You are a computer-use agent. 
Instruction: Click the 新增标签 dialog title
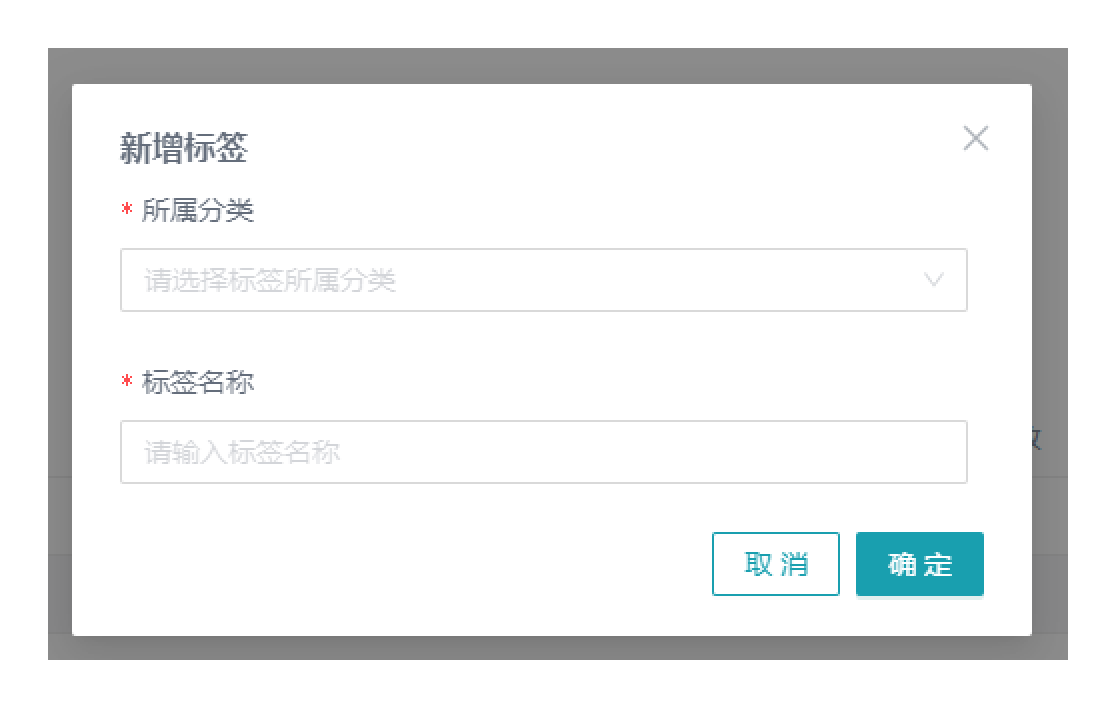pos(184,149)
